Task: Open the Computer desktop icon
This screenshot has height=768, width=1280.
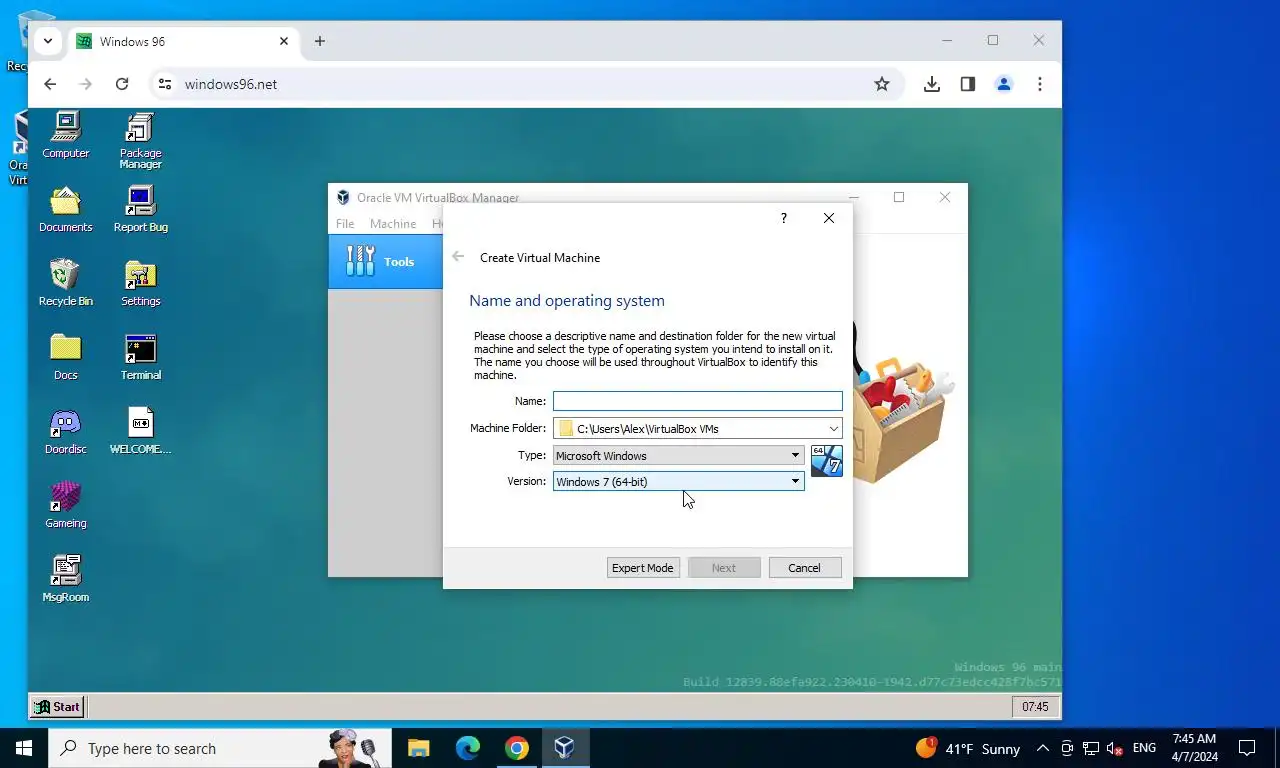Action: click(65, 135)
